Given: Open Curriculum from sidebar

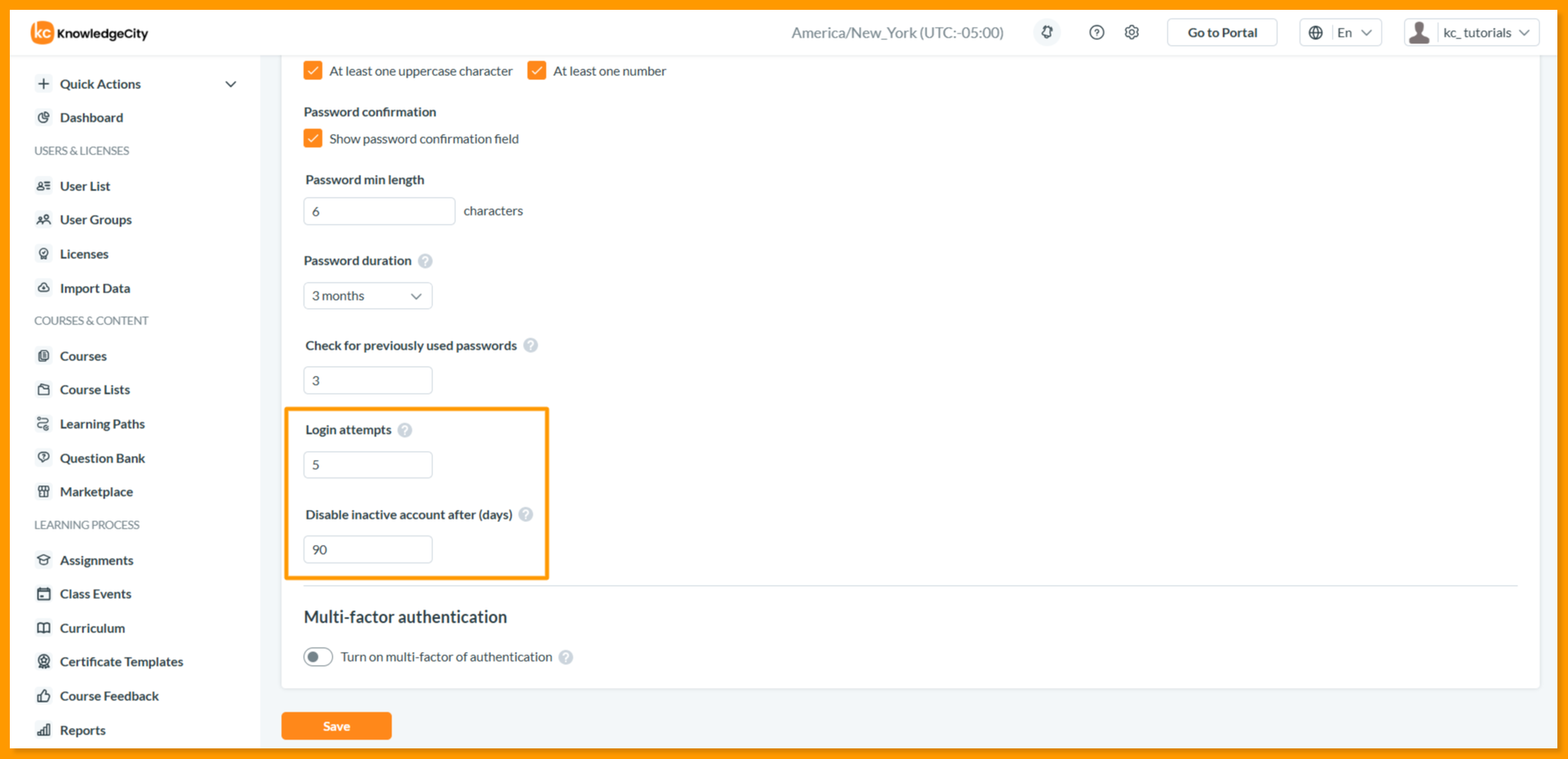Looking at the screenshot, I should [92, 628].
